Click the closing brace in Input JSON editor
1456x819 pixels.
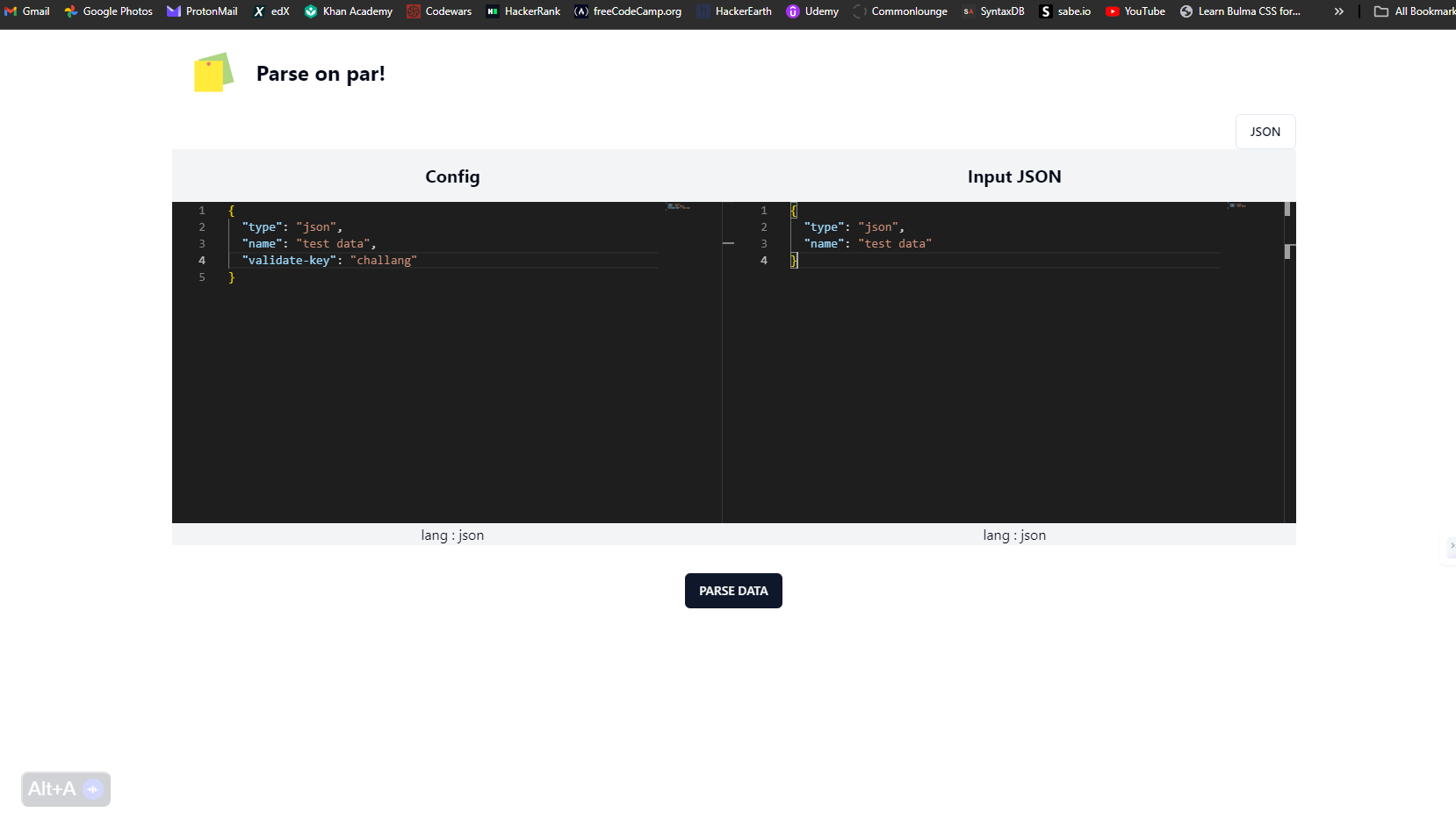tap(794, 260)
